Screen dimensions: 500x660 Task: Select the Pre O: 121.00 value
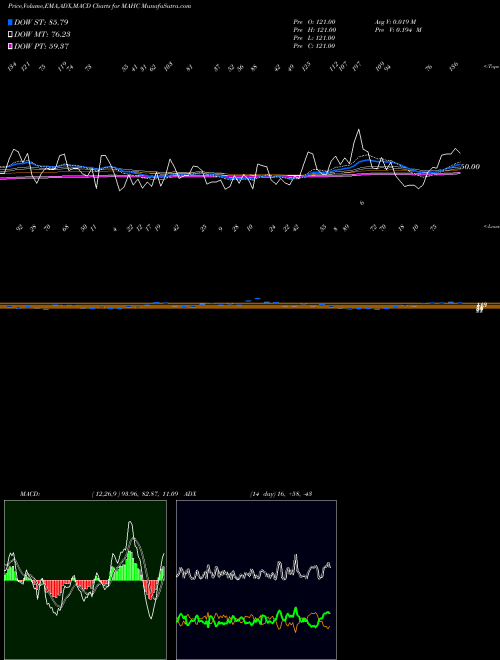pos(314,22)
